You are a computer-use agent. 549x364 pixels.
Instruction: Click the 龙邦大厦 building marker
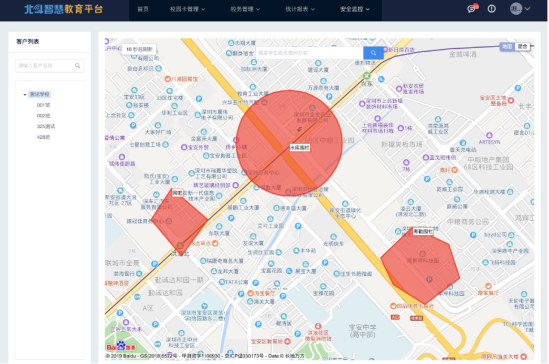pos(214,271)
